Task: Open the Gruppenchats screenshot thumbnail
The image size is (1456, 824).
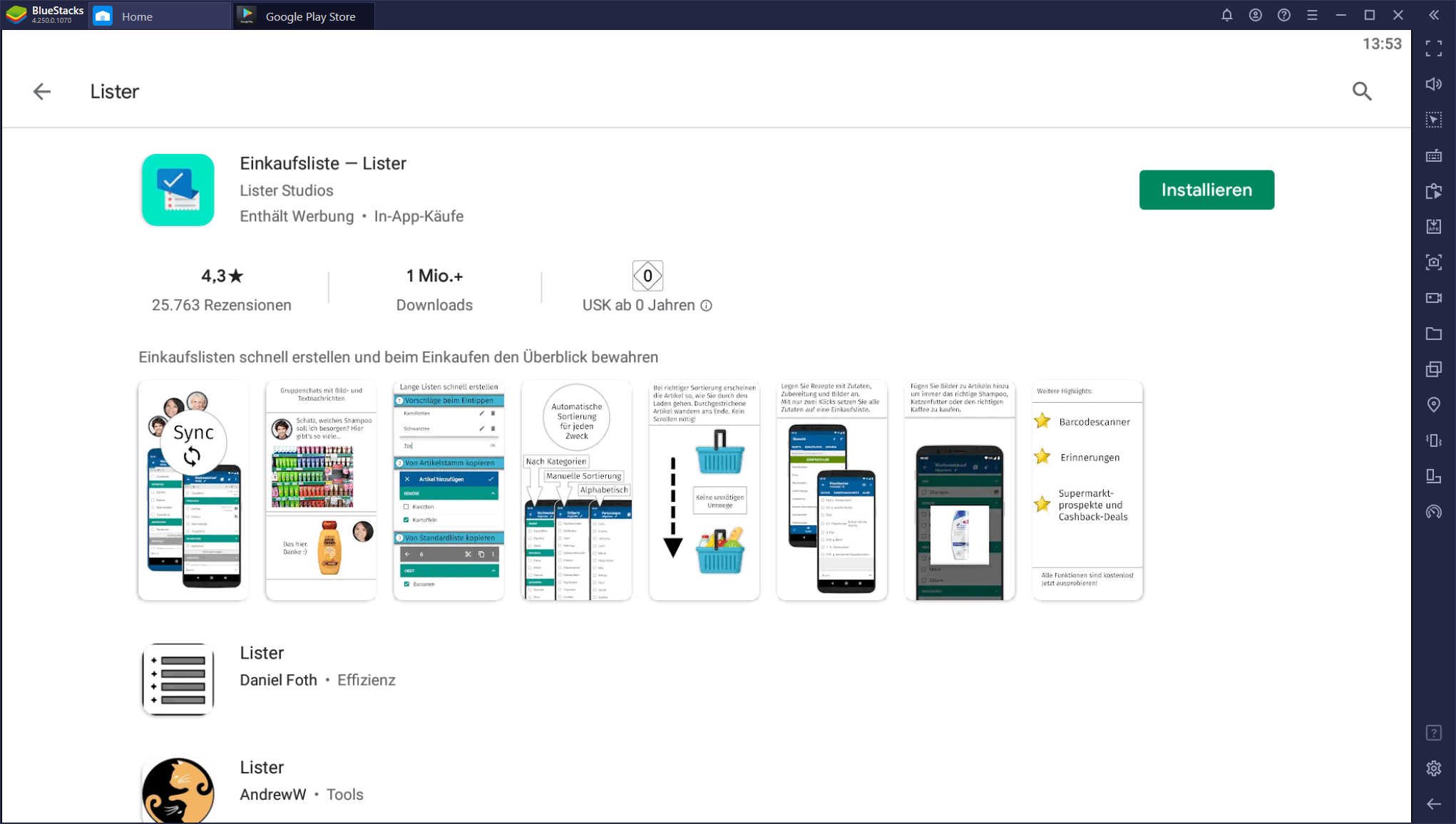Action: point(321,490)
